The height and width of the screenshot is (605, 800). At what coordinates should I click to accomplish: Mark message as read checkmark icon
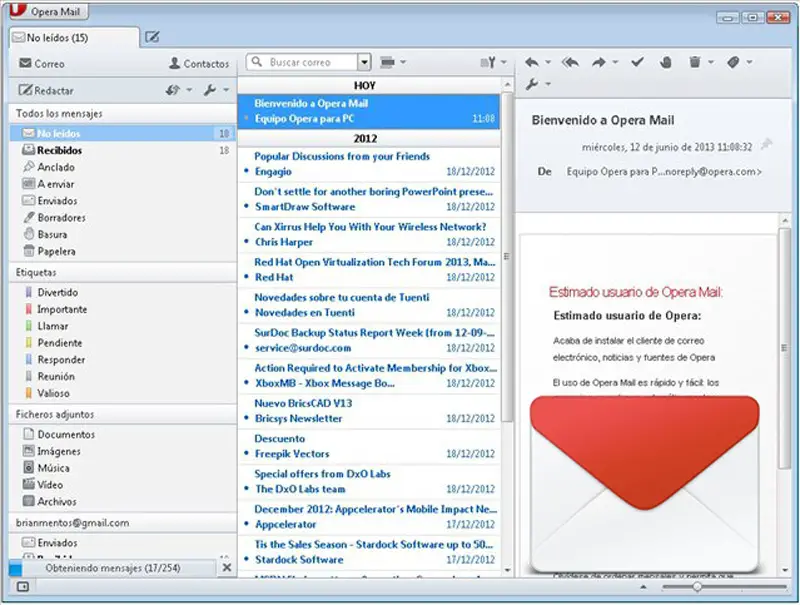click(x=637, y=62)
